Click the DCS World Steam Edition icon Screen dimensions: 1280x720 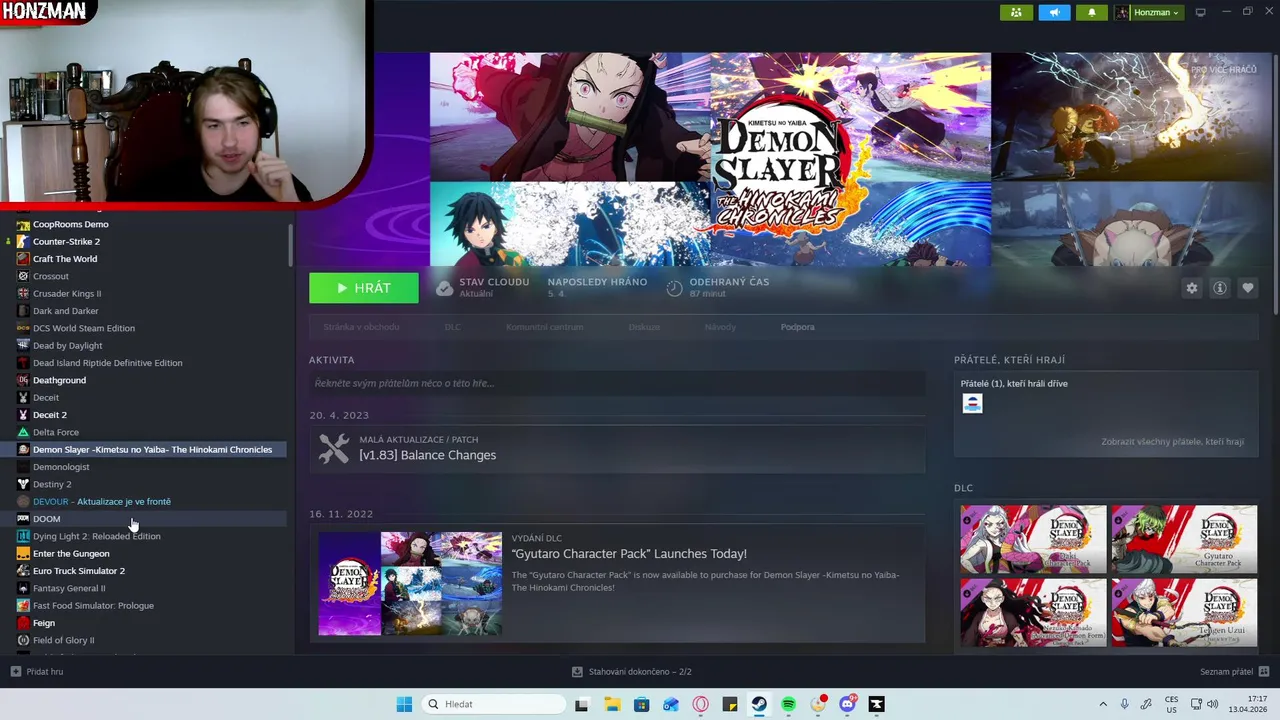23,328
